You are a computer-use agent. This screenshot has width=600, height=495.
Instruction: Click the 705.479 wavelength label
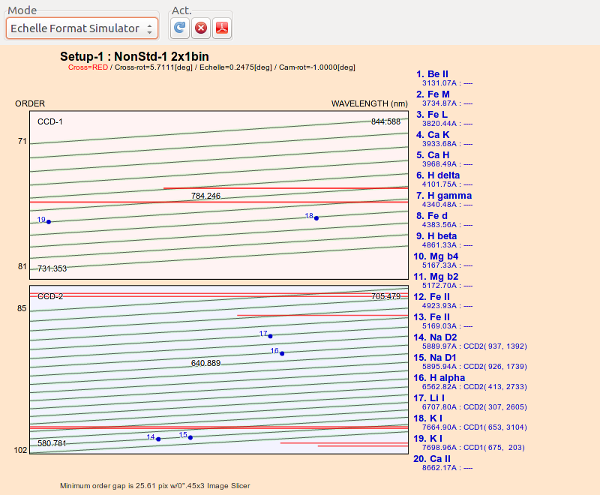pos(386,296)
